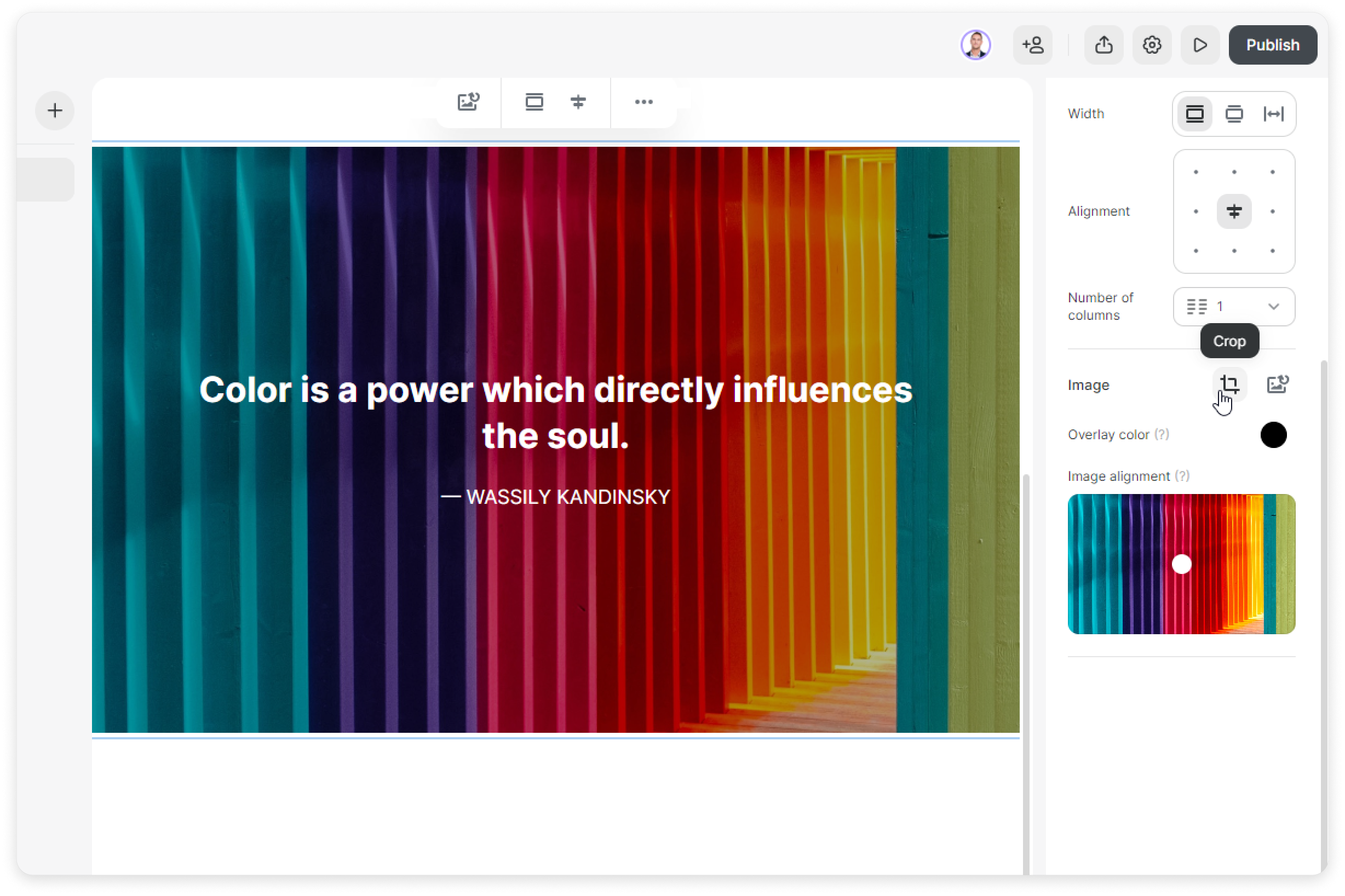Image resolution: width=1345 pixels, height=896 pixels.
Task: Set alignment to bottom right dot
Action: point(1271,251)
